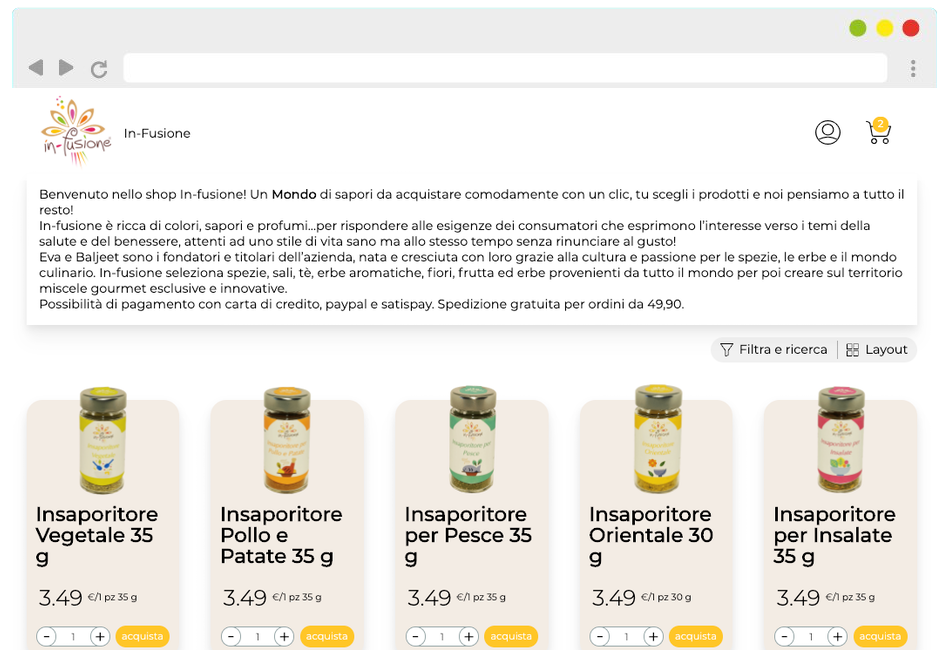Decrease quantity for Insaporitore Orientale

click(600, 637)
